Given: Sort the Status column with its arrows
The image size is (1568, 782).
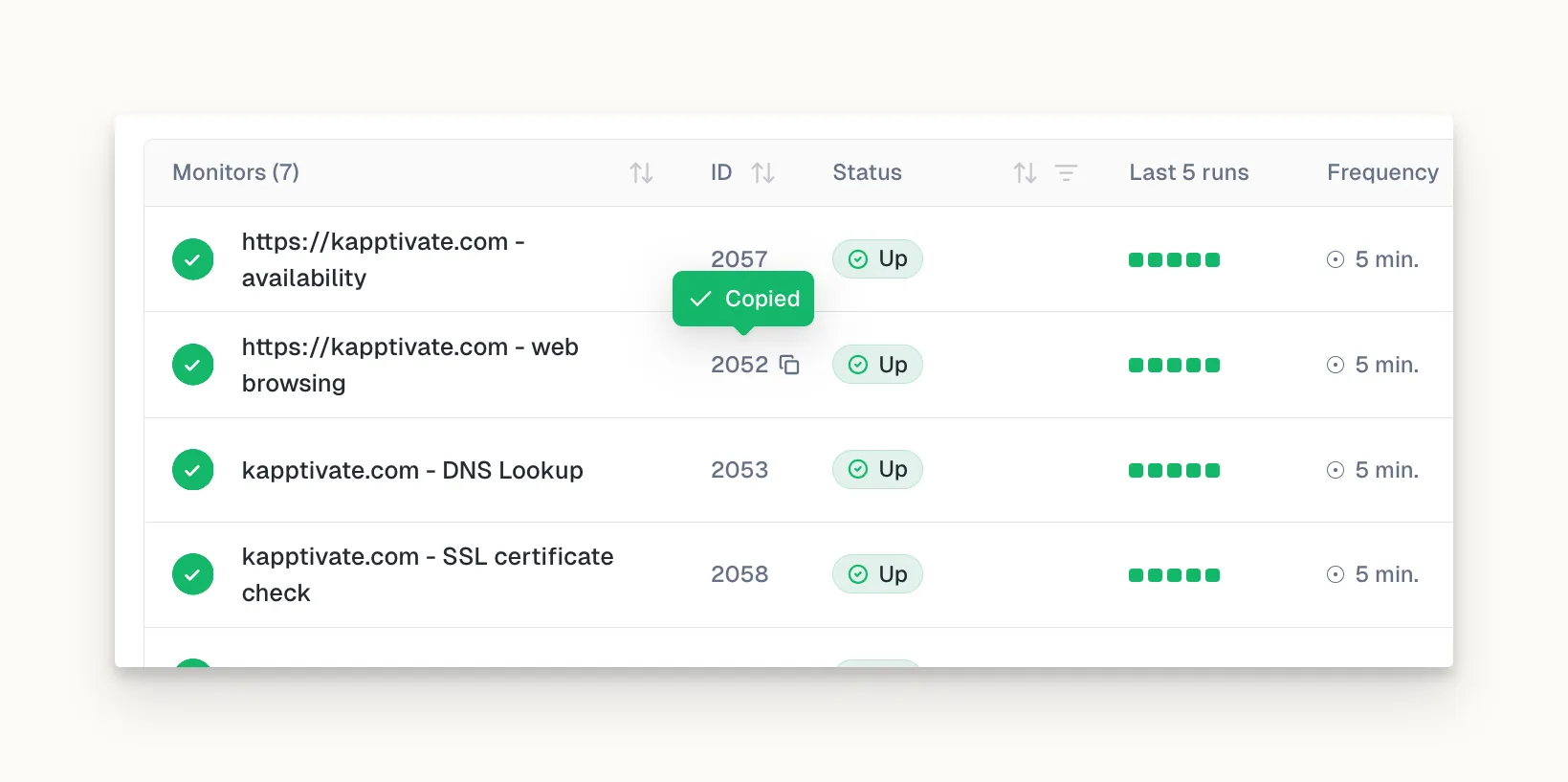Looking at the screenshot, I should pyautogui.click(x=1025, y=172).
